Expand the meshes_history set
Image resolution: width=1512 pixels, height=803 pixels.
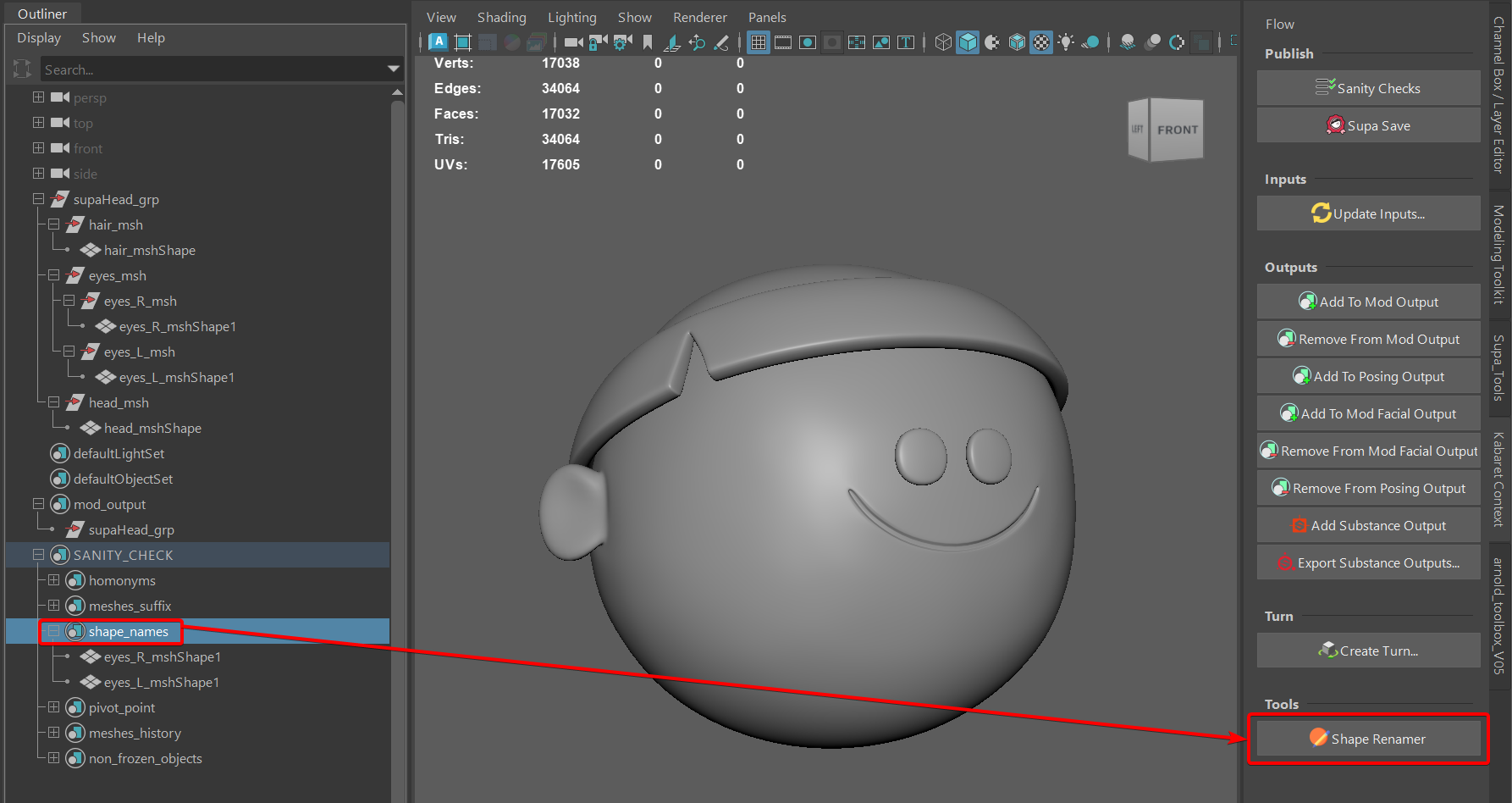53,733
